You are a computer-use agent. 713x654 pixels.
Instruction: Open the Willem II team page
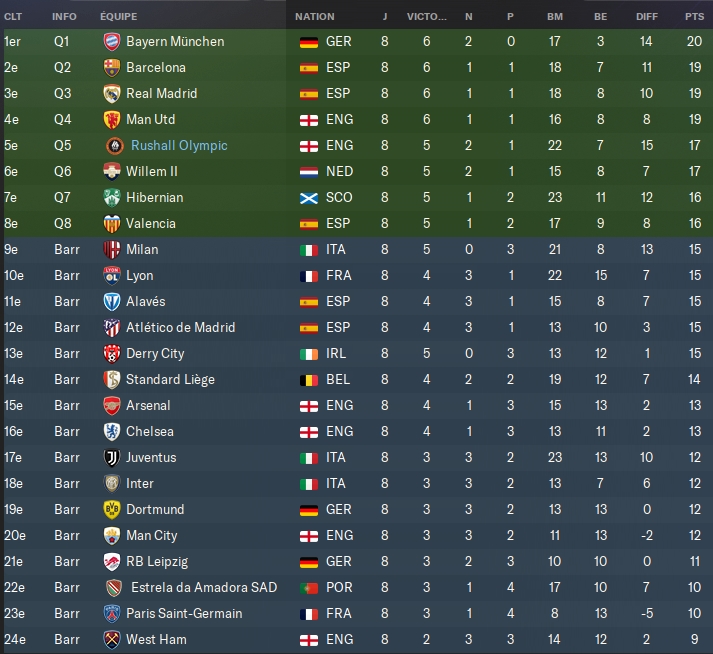152,171
